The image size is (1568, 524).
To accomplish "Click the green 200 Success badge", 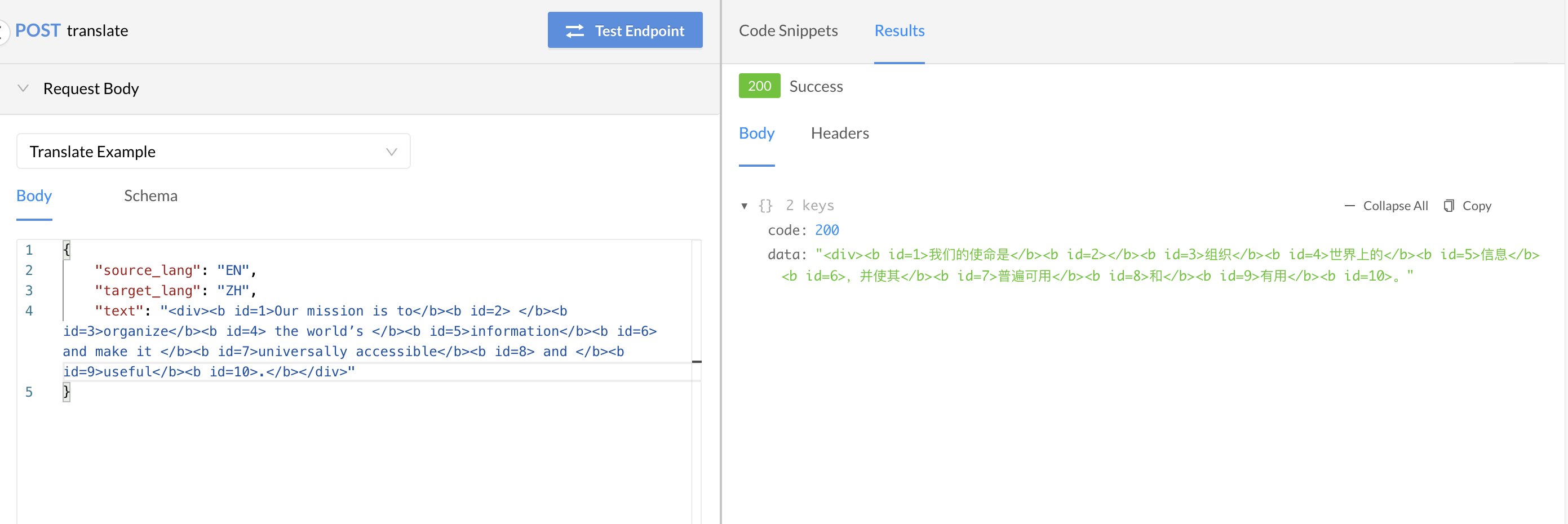I will coord(759,86).
